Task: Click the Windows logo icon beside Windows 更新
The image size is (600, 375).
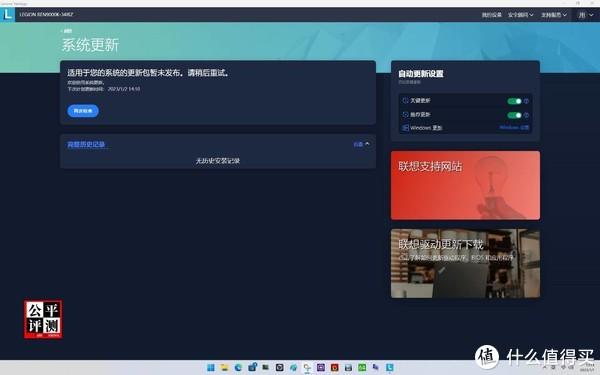Action: coord(405,127)
